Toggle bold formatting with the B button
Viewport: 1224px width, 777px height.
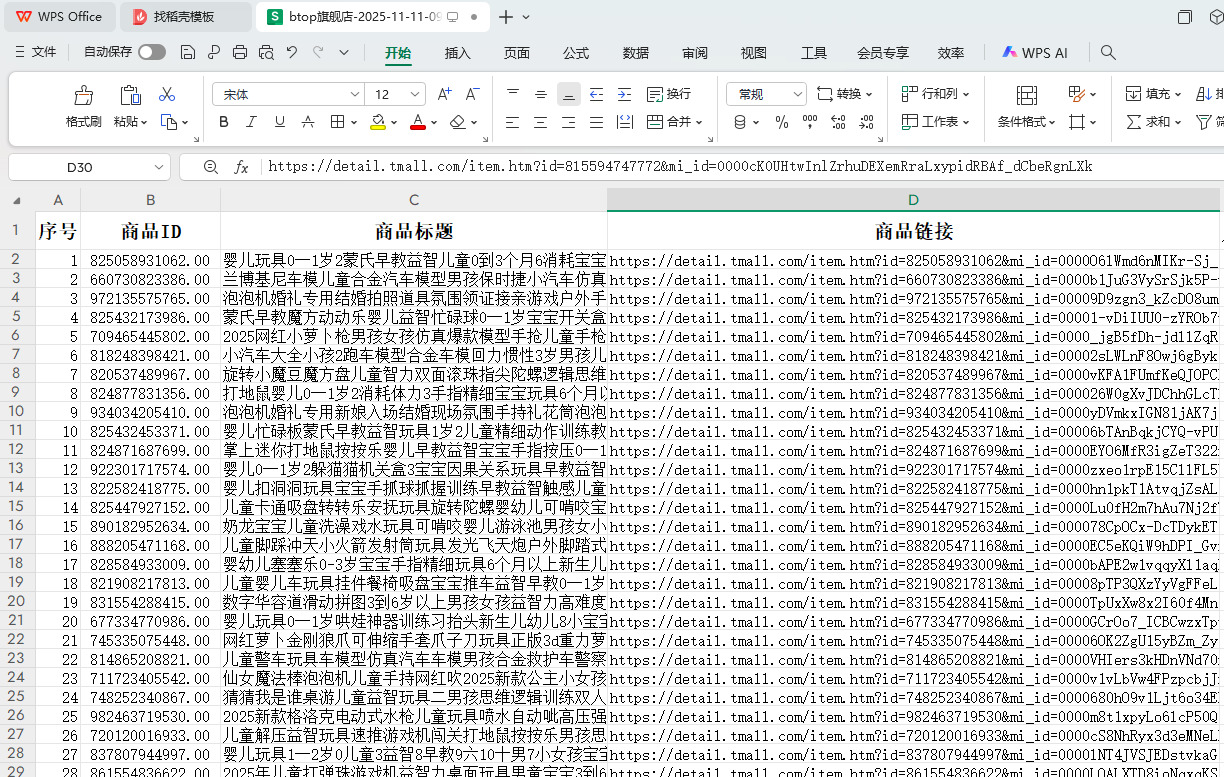[224, 122]
